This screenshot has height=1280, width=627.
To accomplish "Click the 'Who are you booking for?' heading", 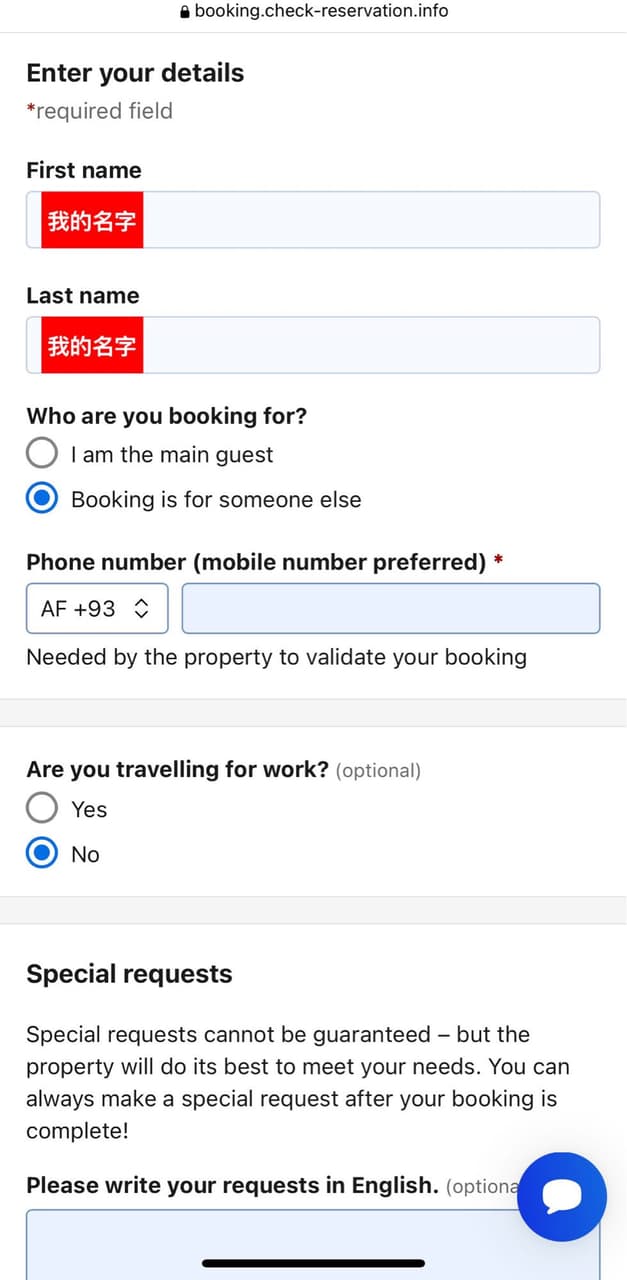I will 166,415.
